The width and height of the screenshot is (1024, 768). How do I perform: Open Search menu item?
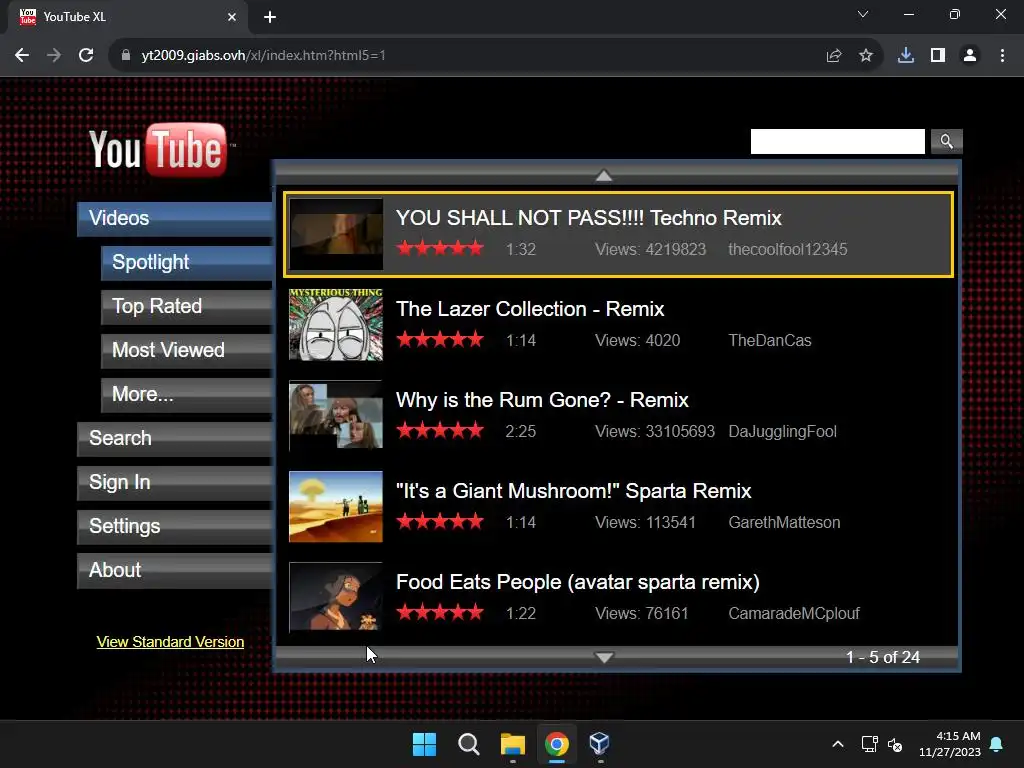175,438
